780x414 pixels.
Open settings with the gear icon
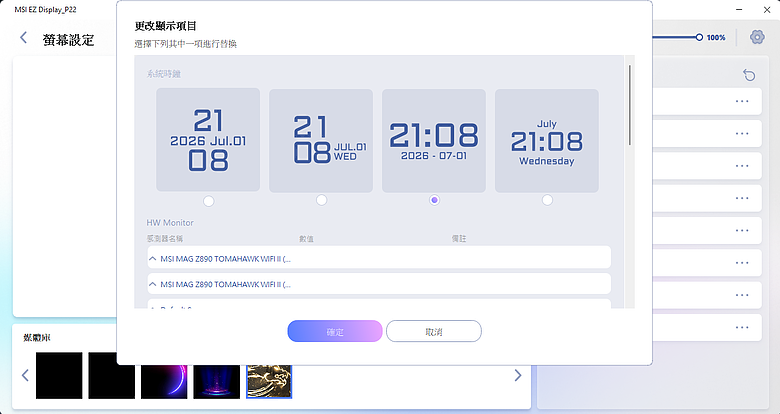click(757, 37)
